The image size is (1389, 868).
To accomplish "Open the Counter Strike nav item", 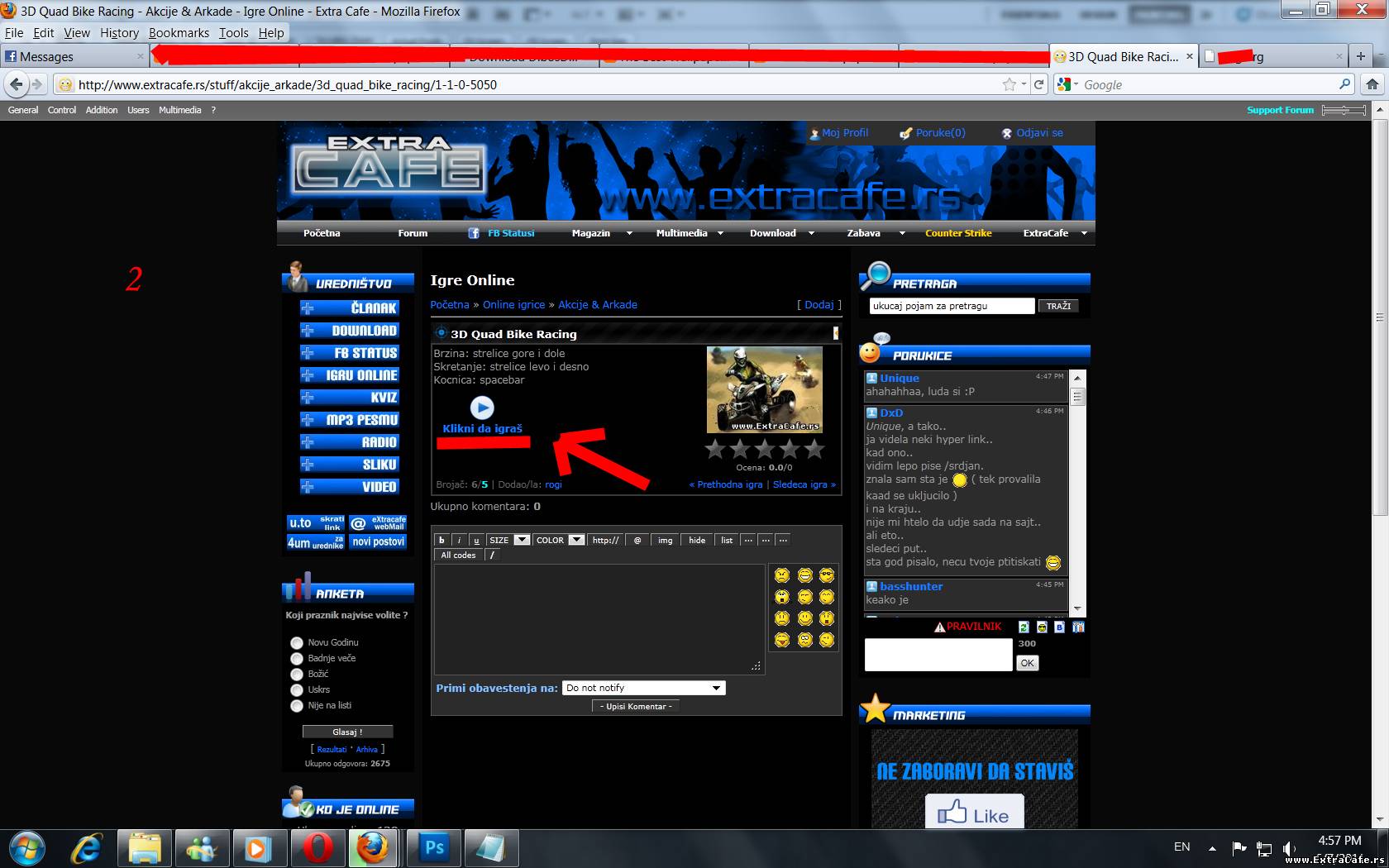I will 958,233.
